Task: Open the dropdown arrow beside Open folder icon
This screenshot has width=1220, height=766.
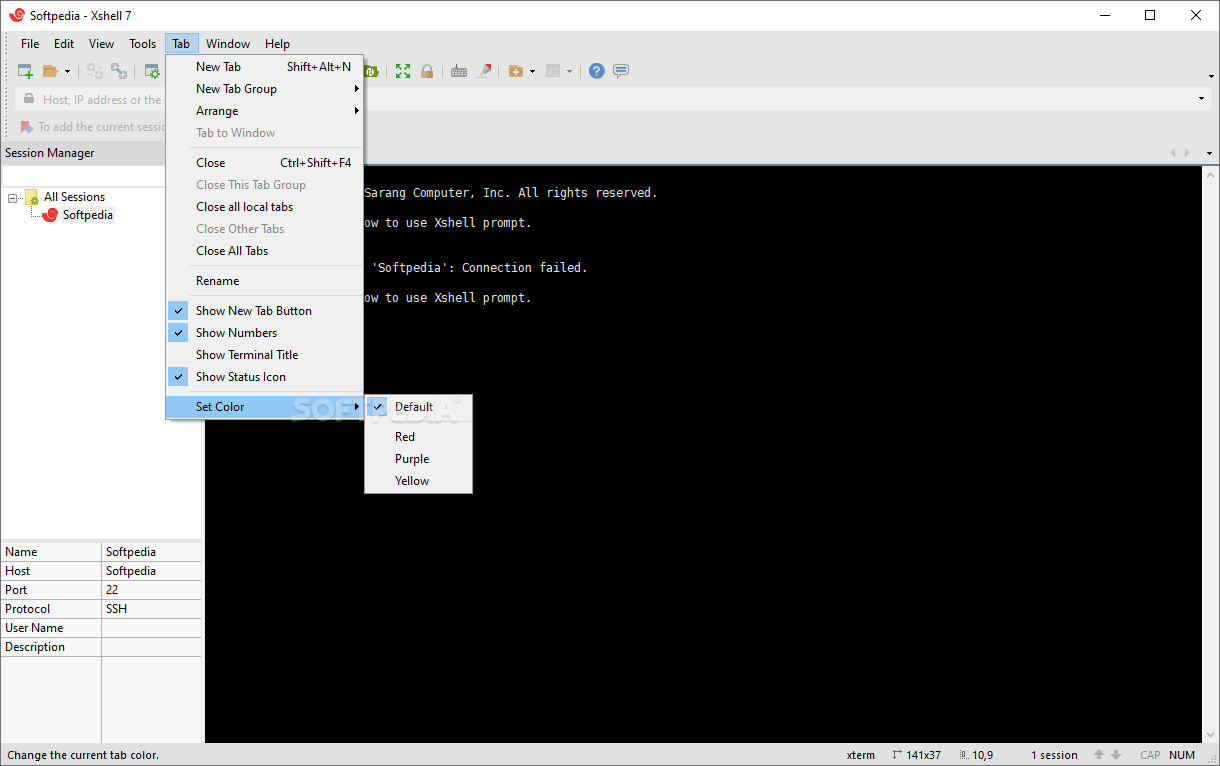Action: (x=68, y=71)
